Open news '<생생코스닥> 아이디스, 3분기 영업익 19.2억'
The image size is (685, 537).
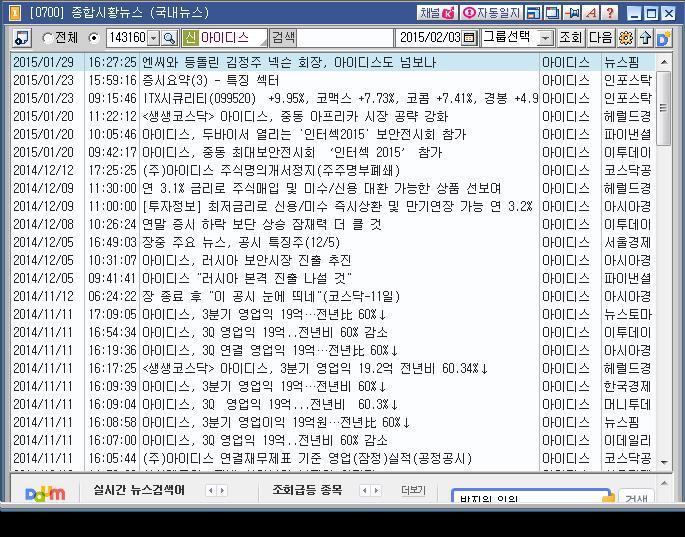[x=333, y=369]
